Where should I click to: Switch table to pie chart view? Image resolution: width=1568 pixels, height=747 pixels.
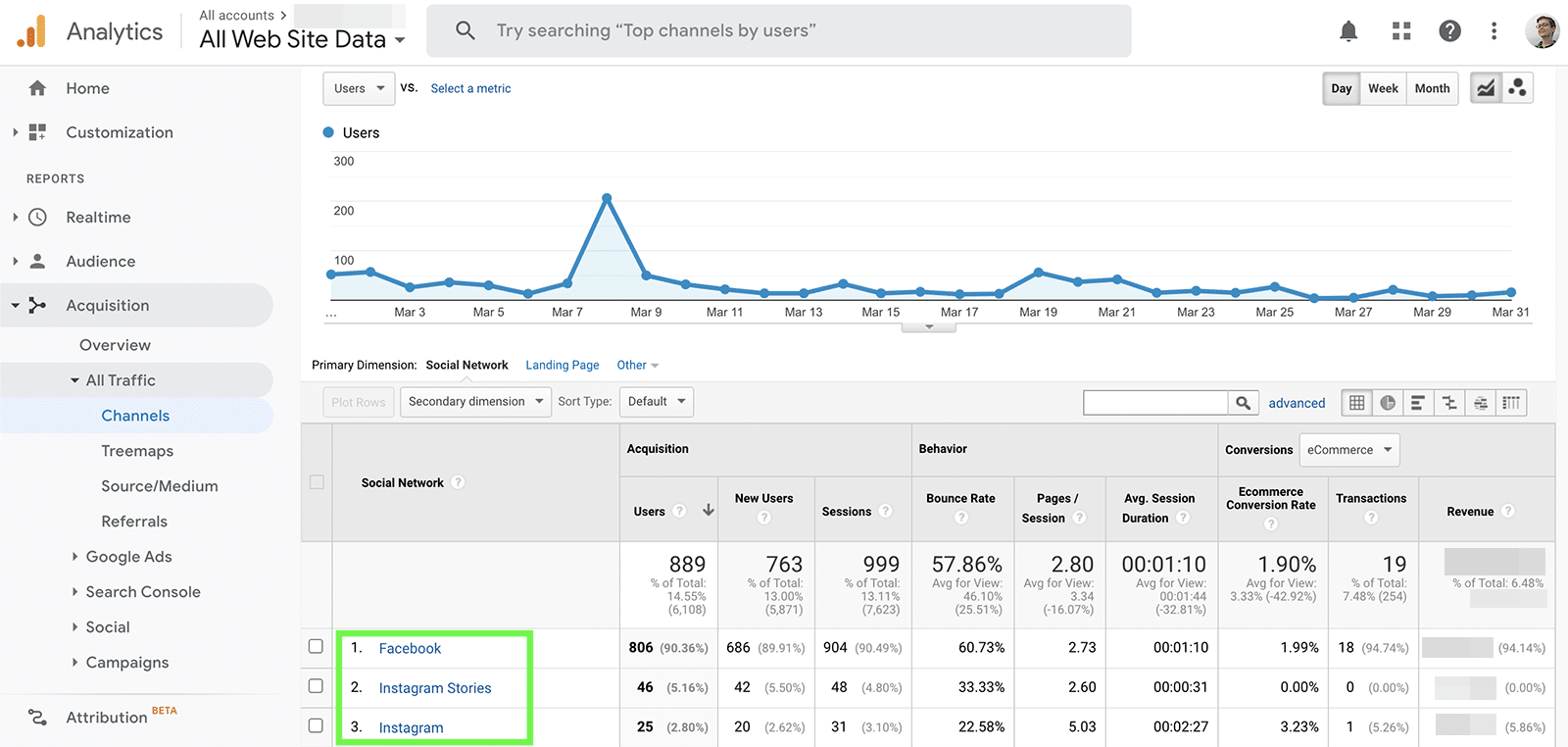[1388, 403]
